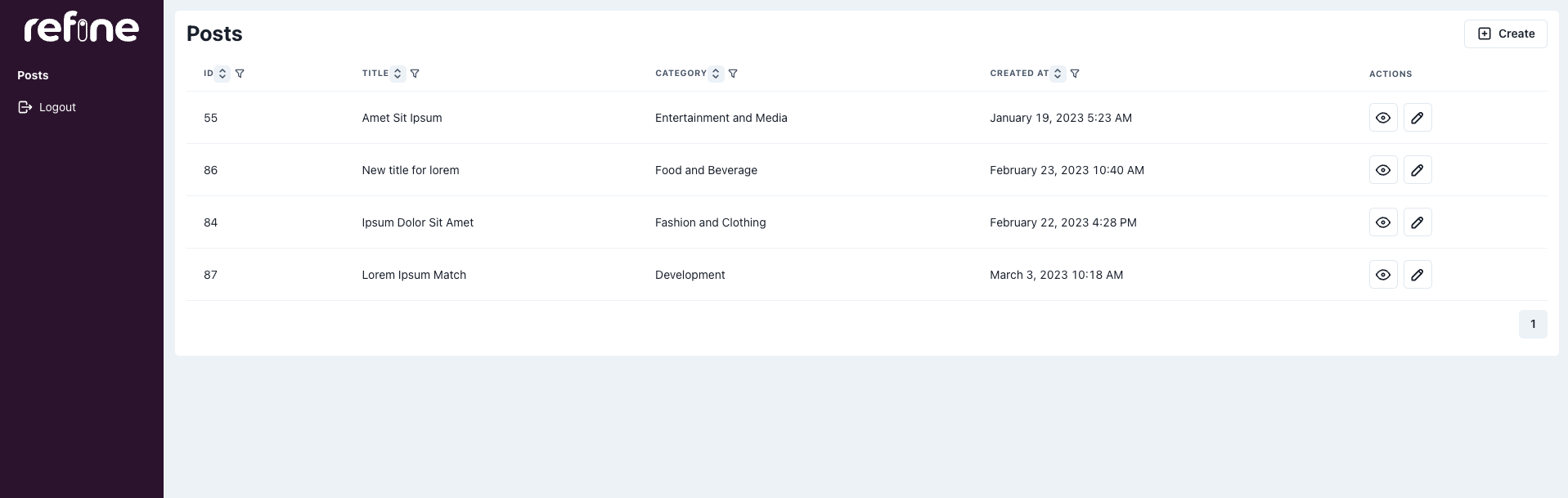The height and width of the screenshot is (498, 1568).
Task: Select the 'Amet Sit Ipsum' title cell
Action: [x=402, y=118]
